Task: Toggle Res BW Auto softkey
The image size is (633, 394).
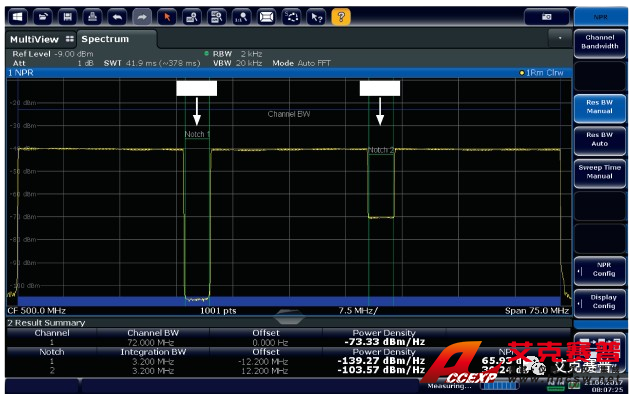Action: click(599, 140)
